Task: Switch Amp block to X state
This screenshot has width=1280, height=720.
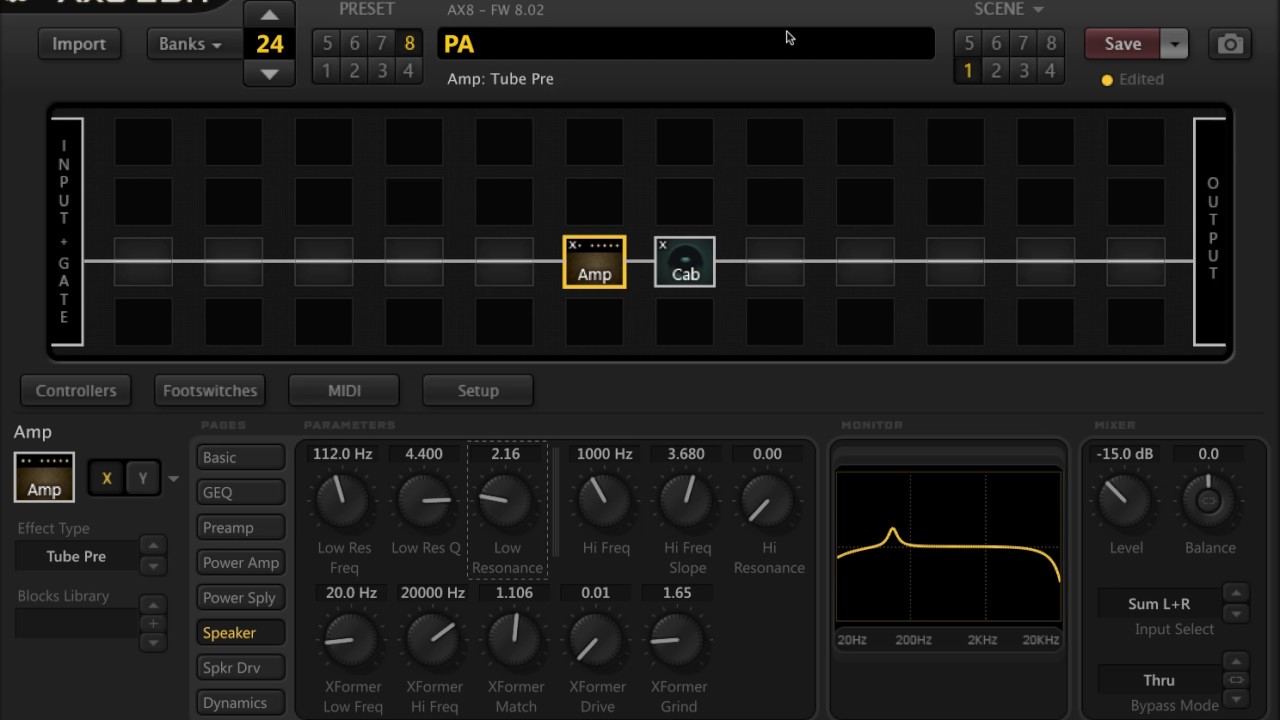Action: pos(107,478)
